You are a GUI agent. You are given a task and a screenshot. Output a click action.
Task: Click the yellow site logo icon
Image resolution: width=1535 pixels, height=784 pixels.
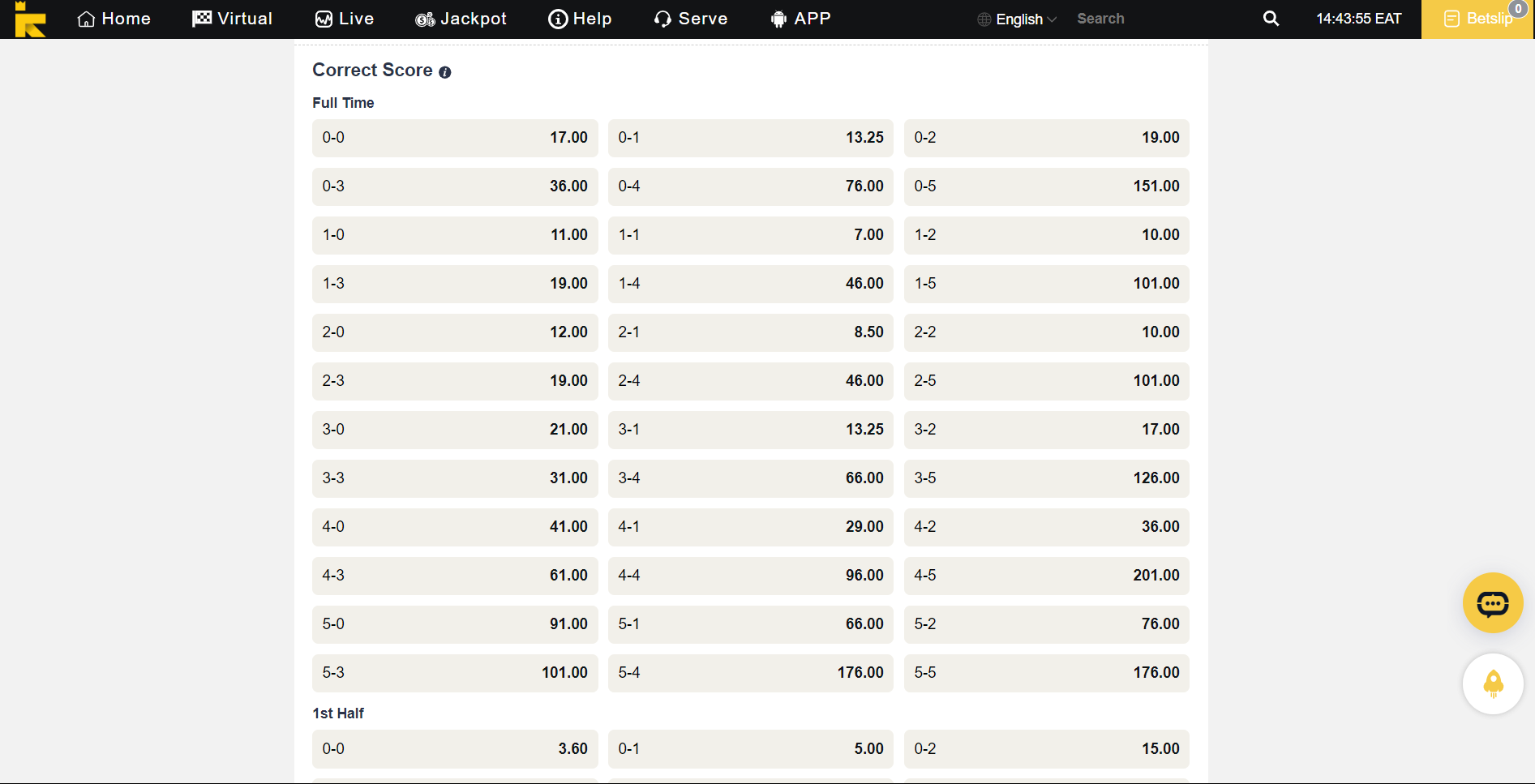[x=30, y=19]
